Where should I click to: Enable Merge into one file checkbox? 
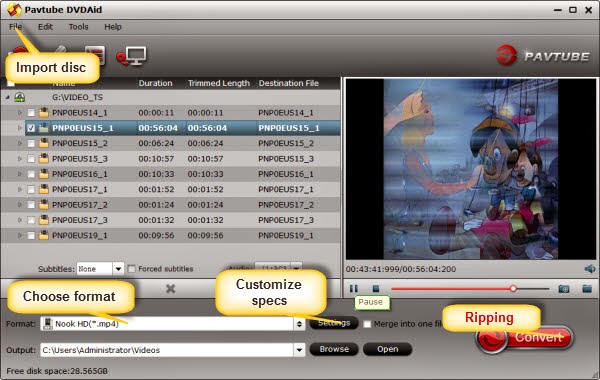[x=367, y=324]
